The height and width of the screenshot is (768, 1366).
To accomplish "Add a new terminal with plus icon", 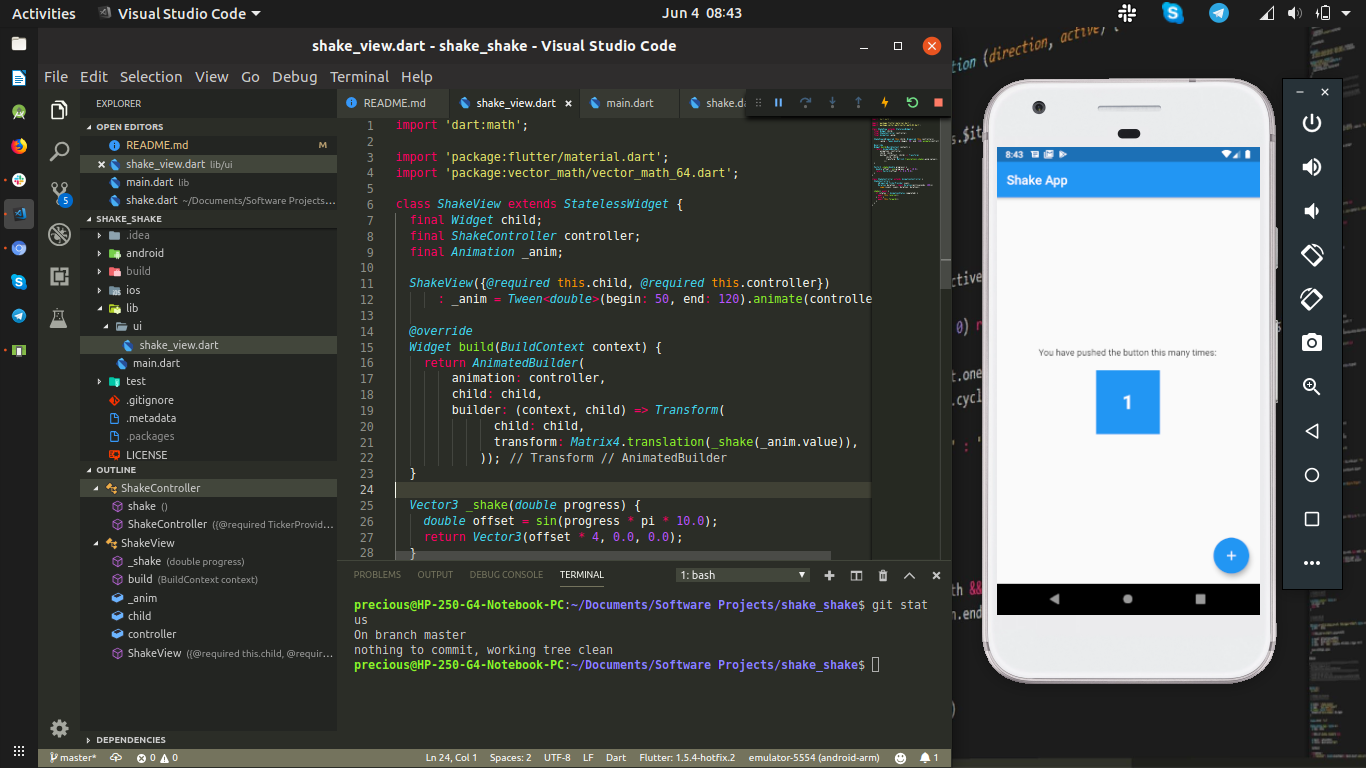I will 829,575.
